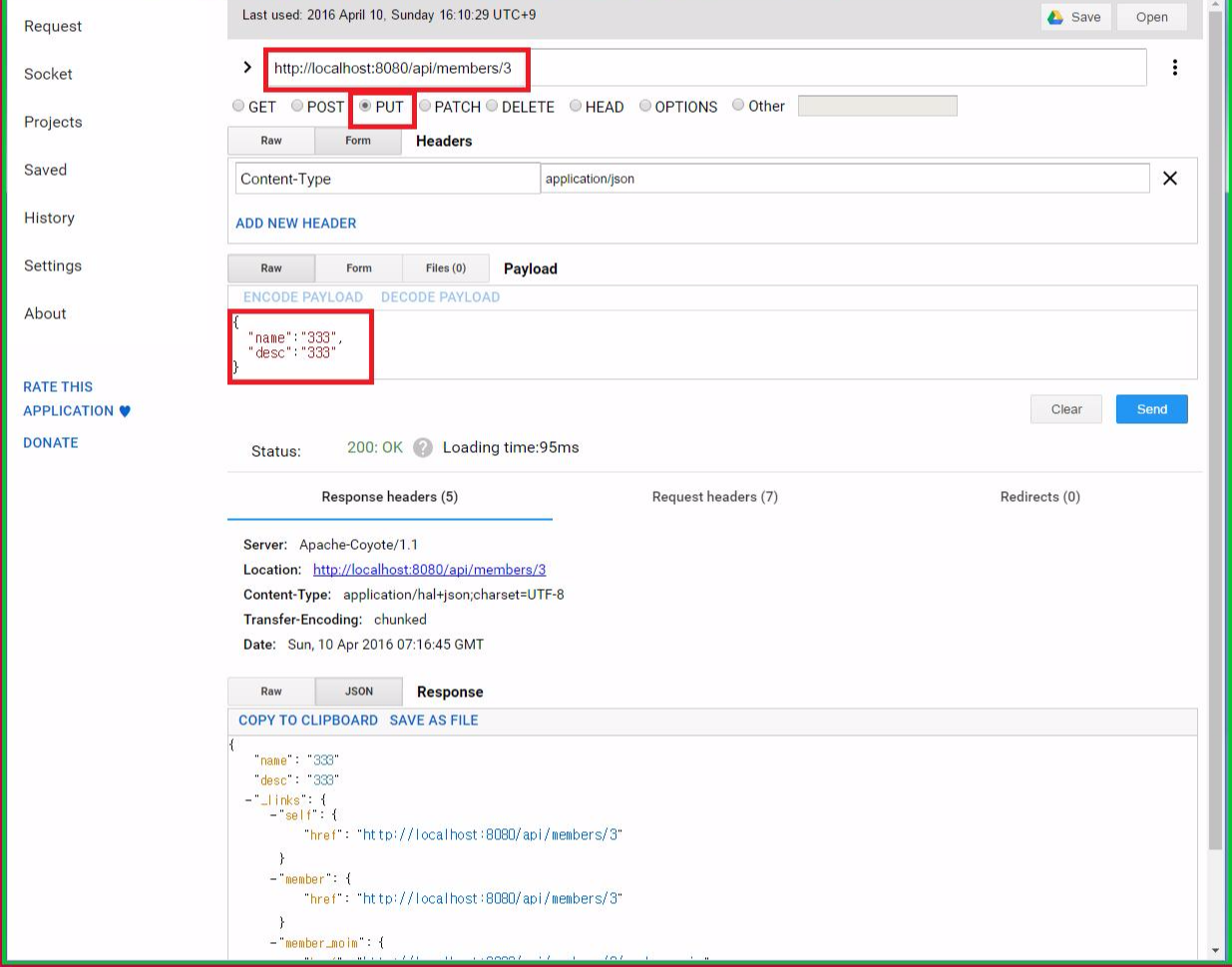The height and width of the screenshot is (967, 1232).
Task: Open Socket in the sidebar
Action: click(48, 74)
